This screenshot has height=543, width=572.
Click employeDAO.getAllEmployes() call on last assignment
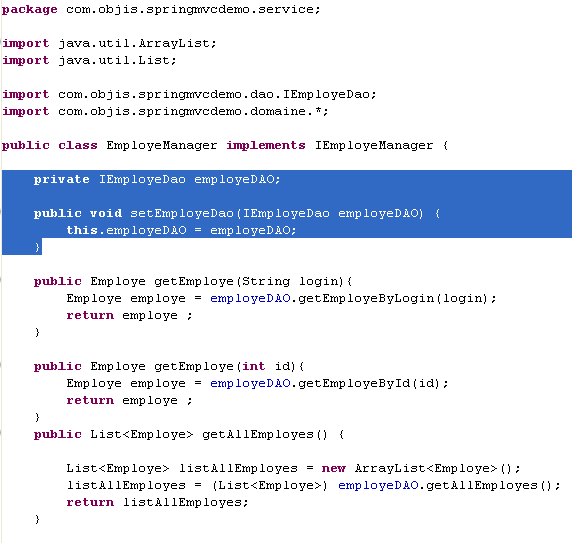pyautogui.click(x=444, y=486)
